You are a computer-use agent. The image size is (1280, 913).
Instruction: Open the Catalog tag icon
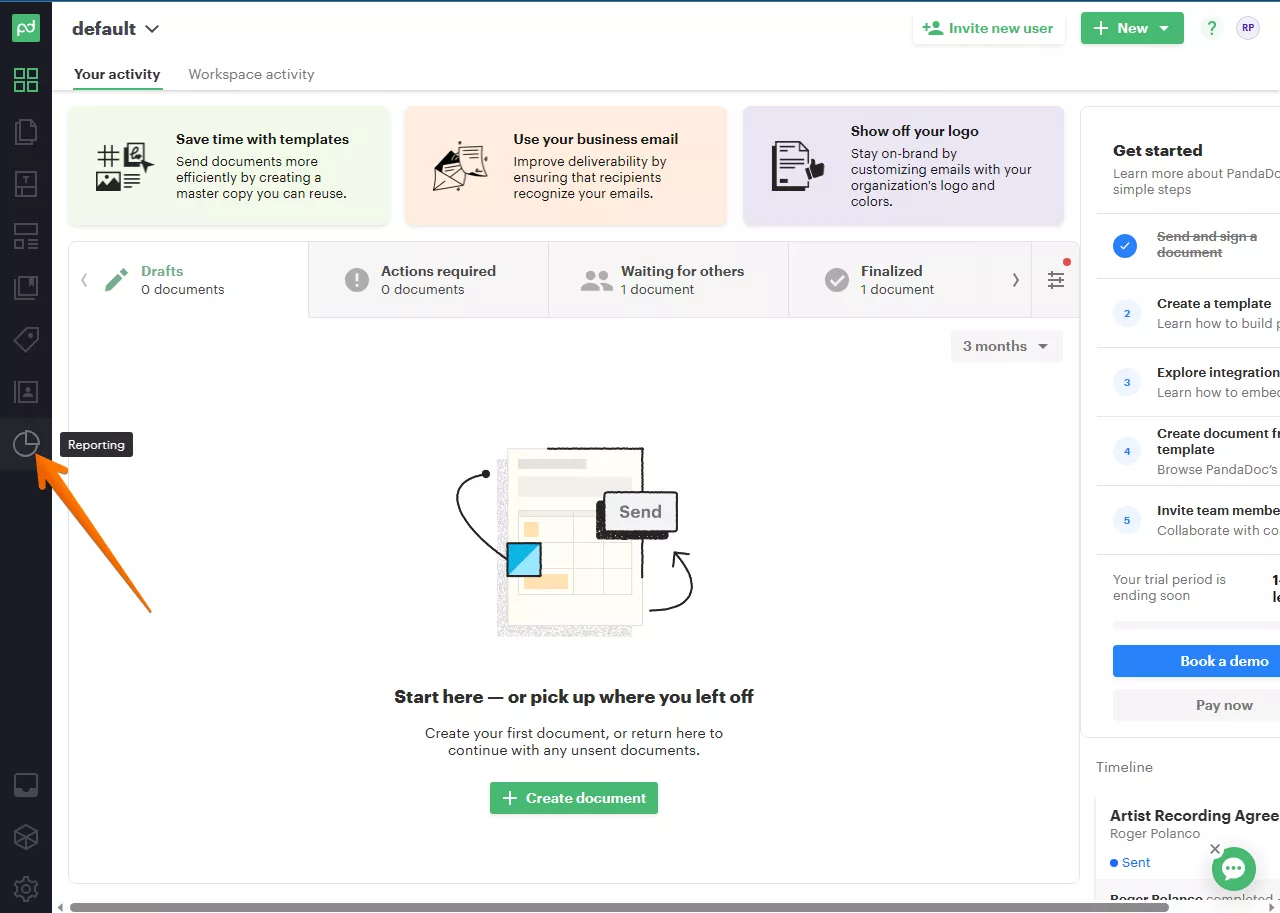click(x=26, y=340)
